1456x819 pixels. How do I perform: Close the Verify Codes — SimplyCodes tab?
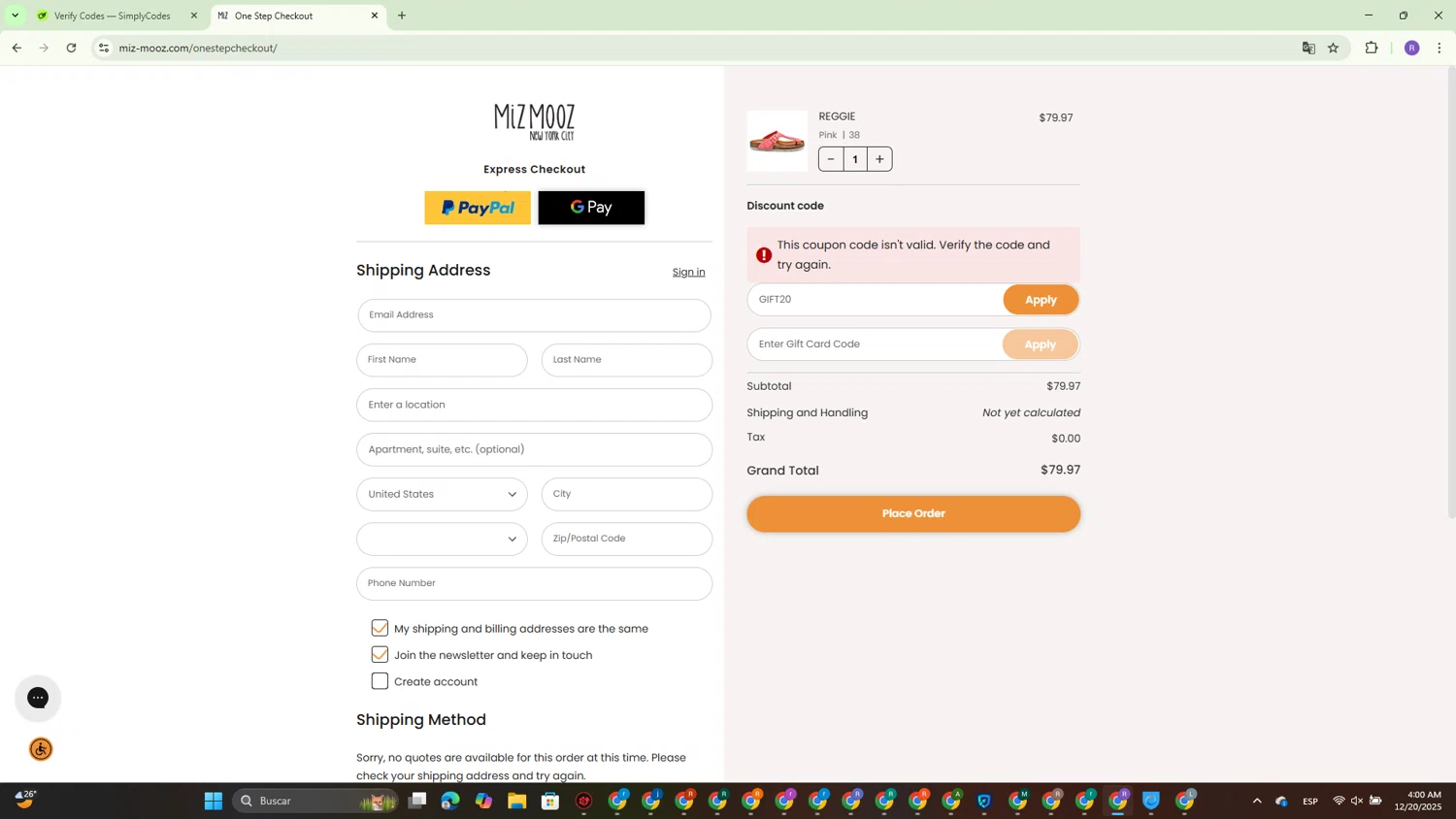(x=194, y=16)
